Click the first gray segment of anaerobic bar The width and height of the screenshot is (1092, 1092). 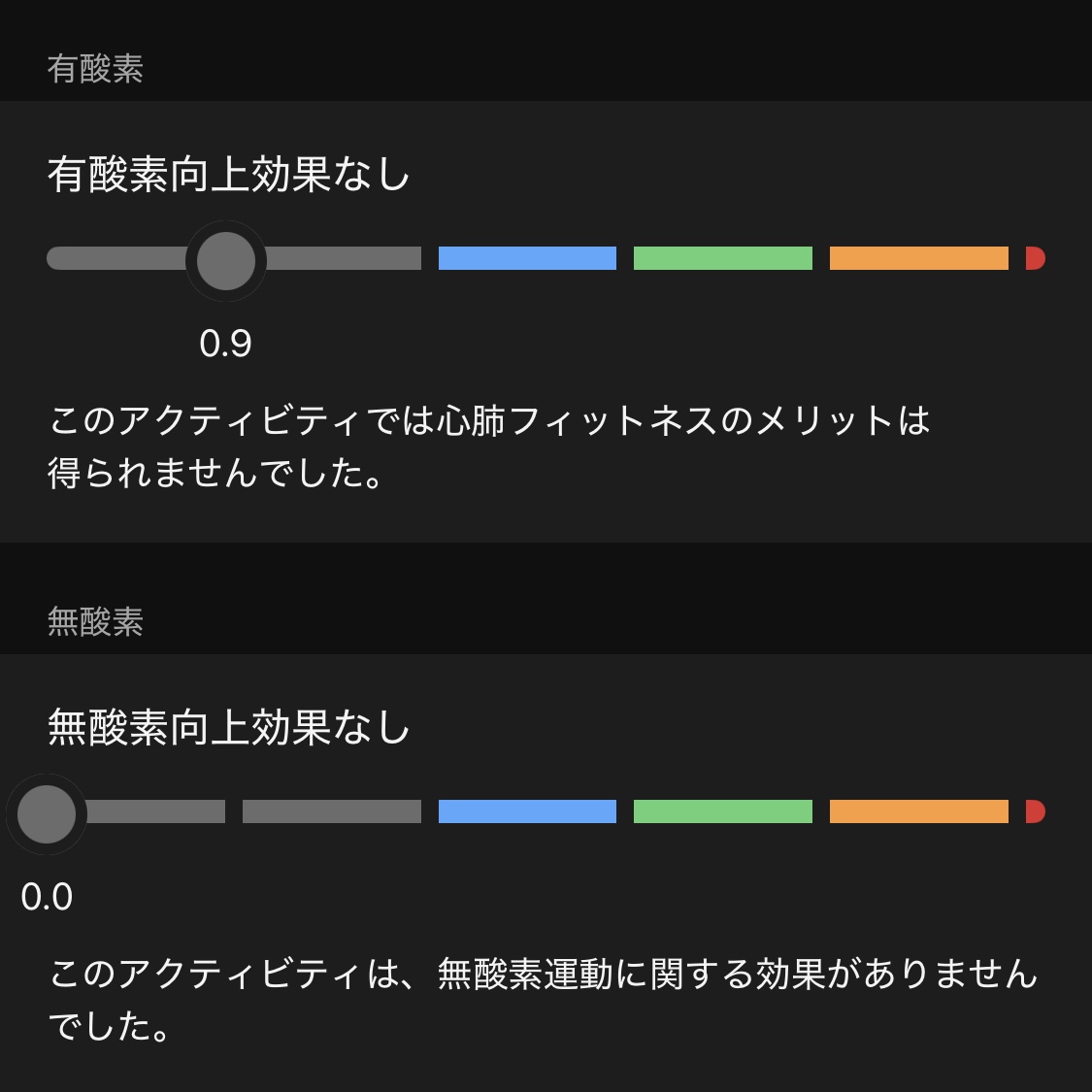tap(154, 811)
